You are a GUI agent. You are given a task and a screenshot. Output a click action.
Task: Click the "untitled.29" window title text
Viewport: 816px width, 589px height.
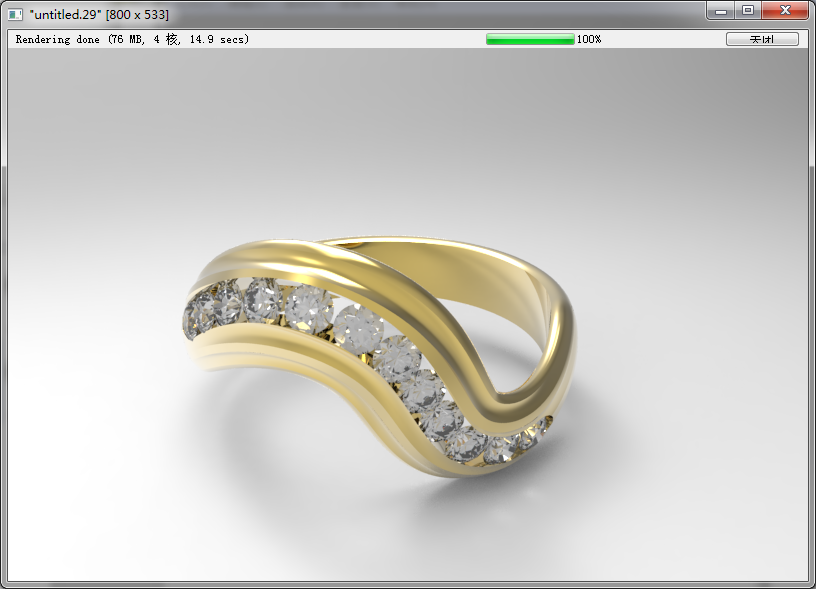(x=65, y=14)
